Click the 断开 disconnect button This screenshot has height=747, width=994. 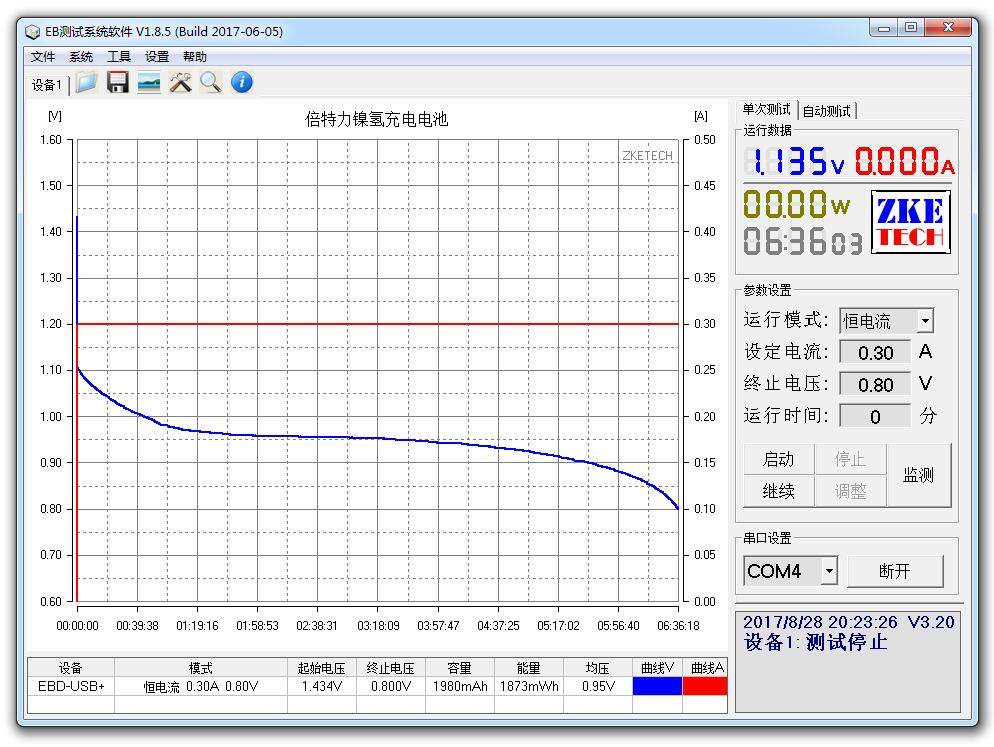click(894, 571)
